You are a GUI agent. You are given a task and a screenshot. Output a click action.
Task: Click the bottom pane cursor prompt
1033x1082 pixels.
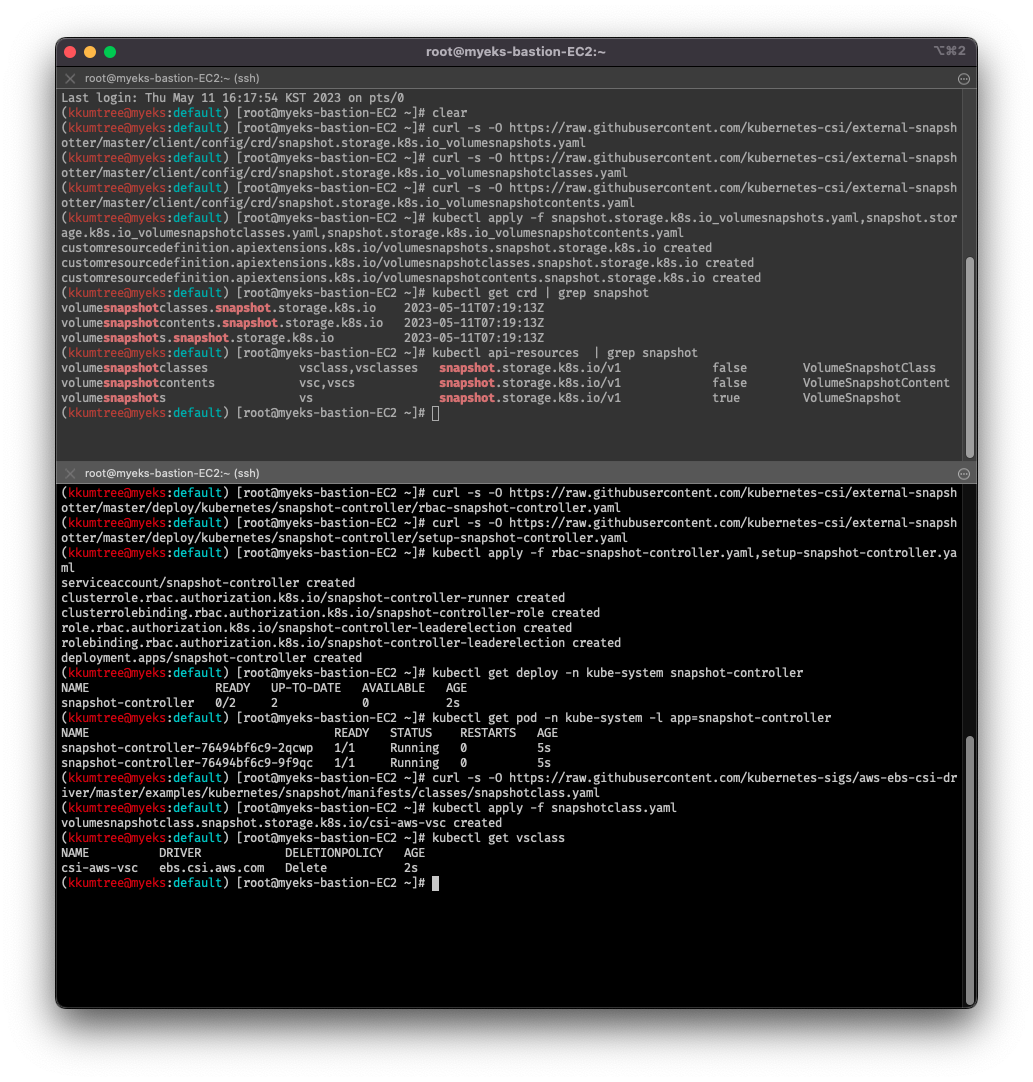pyautogui.click(x=435, y=883)
